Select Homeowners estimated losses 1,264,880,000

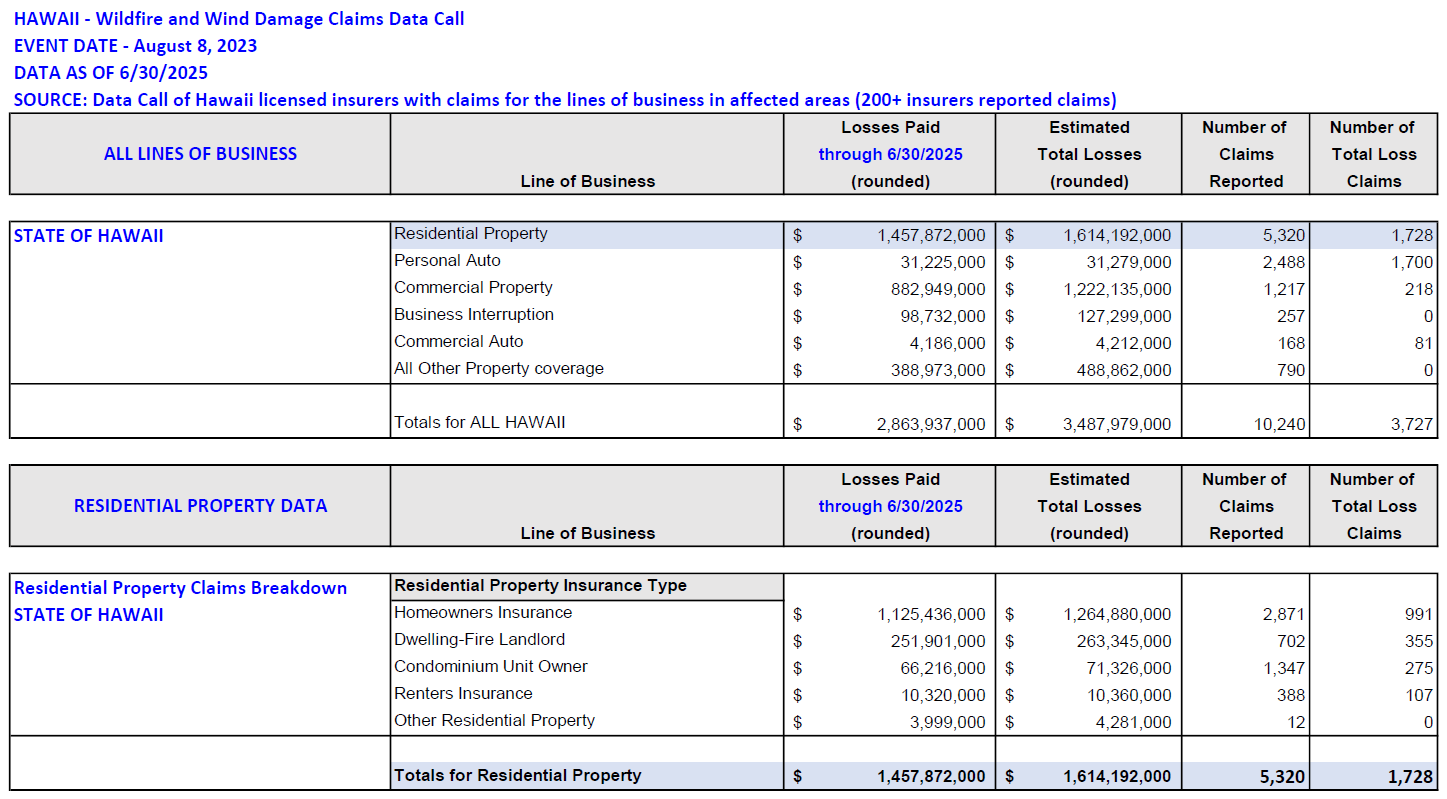point(1117,615)
